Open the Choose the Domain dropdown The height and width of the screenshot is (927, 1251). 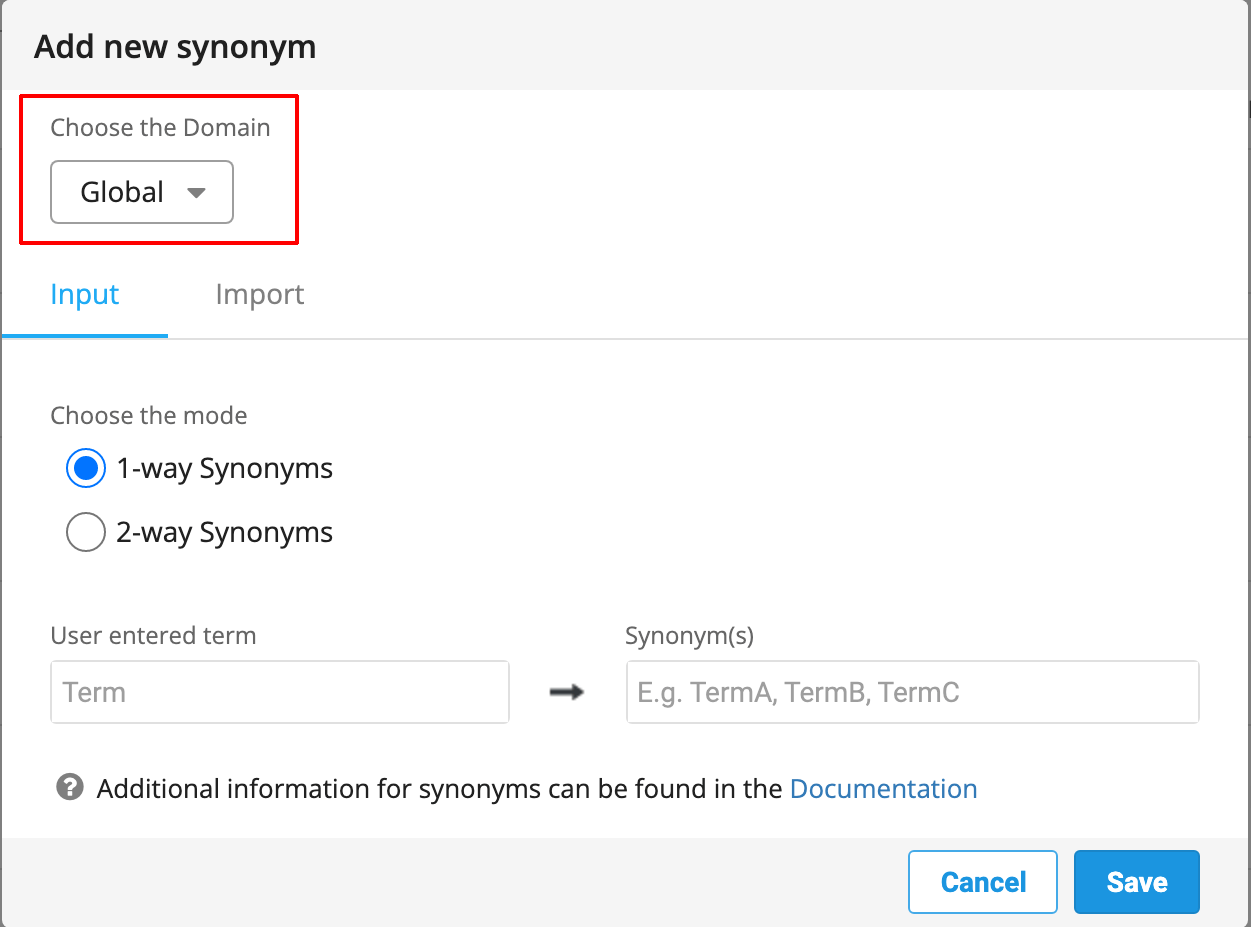141,192
